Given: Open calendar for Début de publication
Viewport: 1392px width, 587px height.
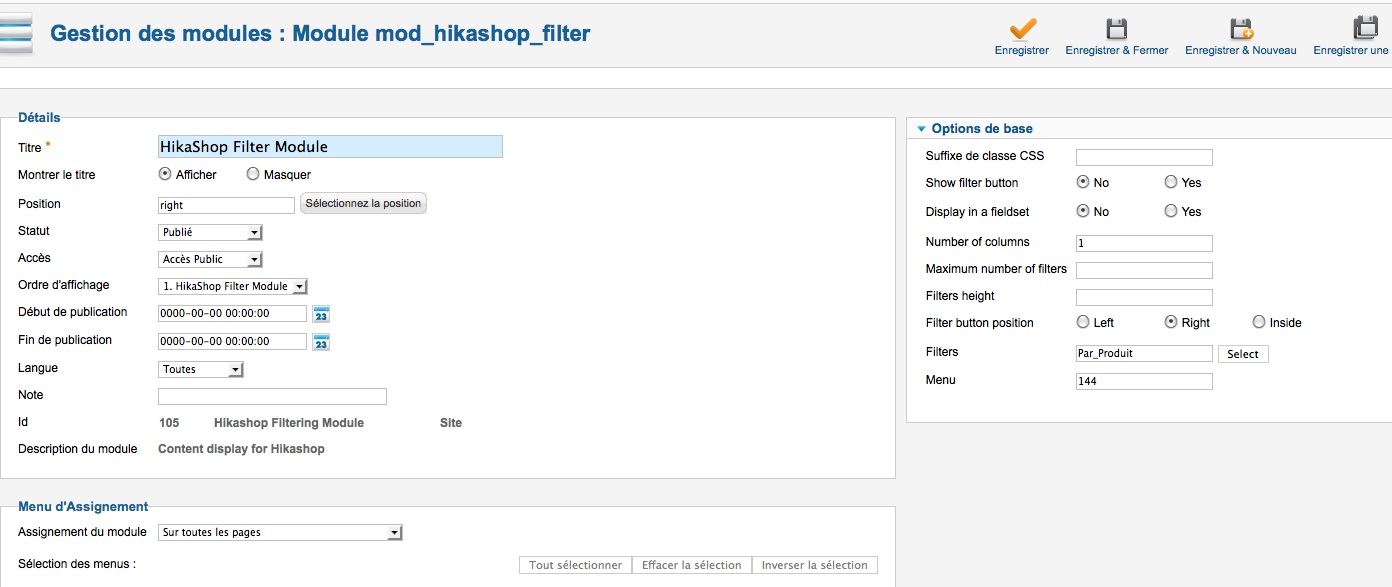Looking at the screenshot, I should [x=321, y=314].
